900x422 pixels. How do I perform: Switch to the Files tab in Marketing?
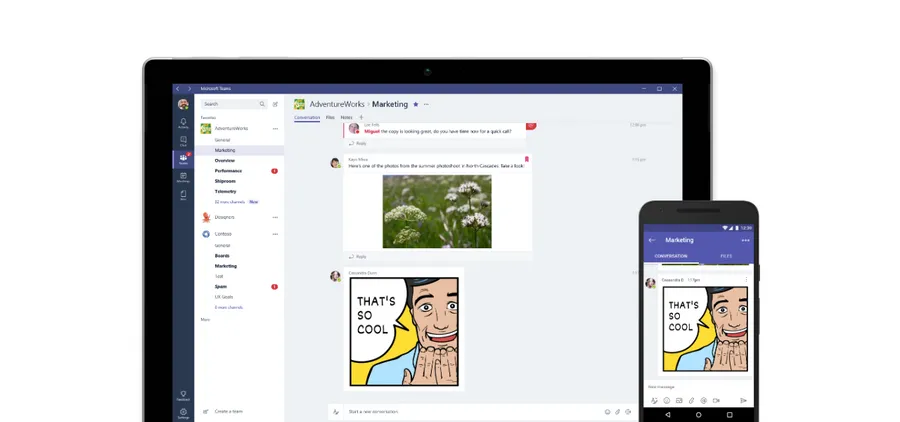click(x=330, y=117)
